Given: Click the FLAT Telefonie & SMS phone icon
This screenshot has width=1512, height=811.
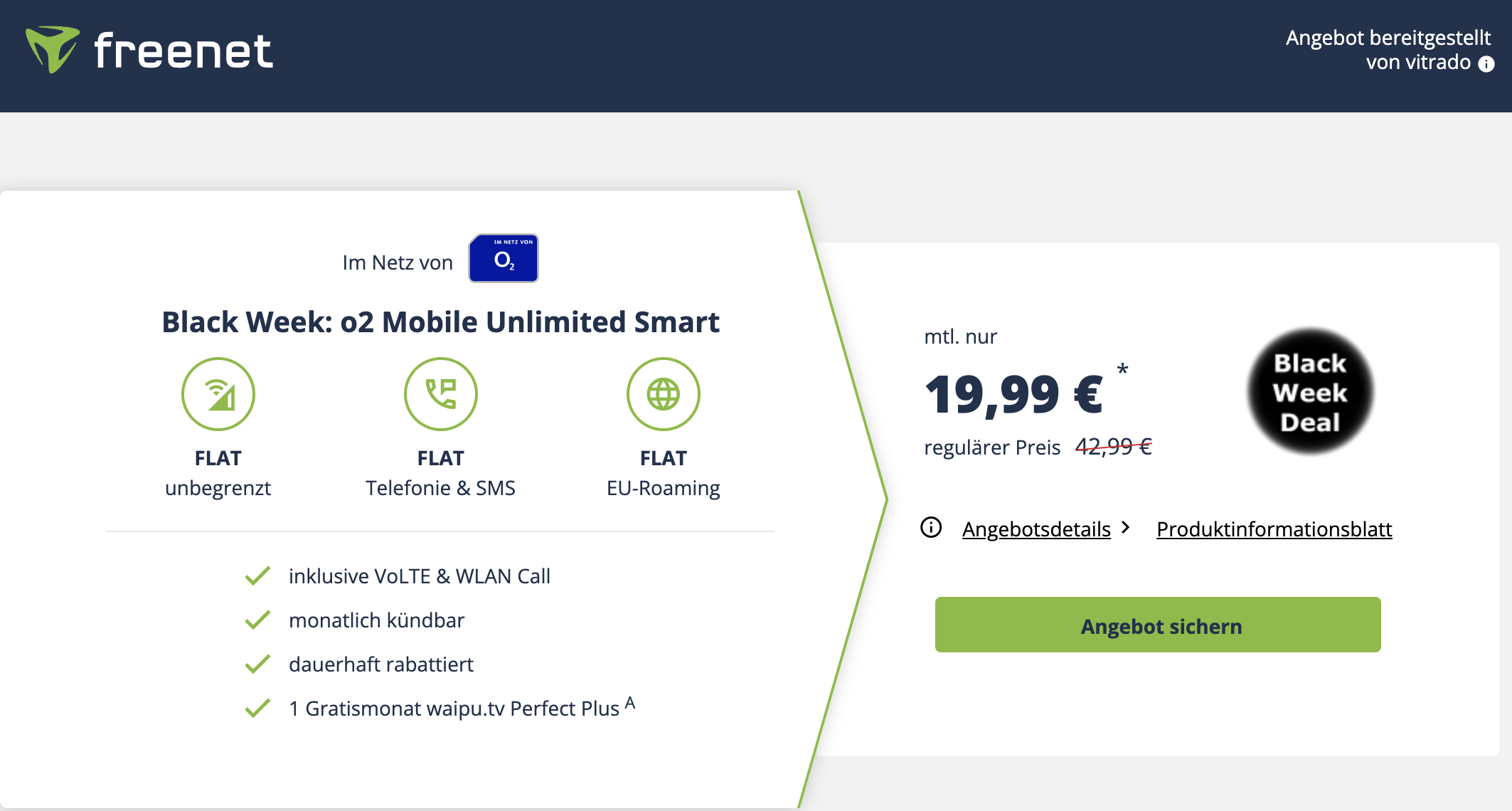Looking at the screenshot, I should coord(441,394).
